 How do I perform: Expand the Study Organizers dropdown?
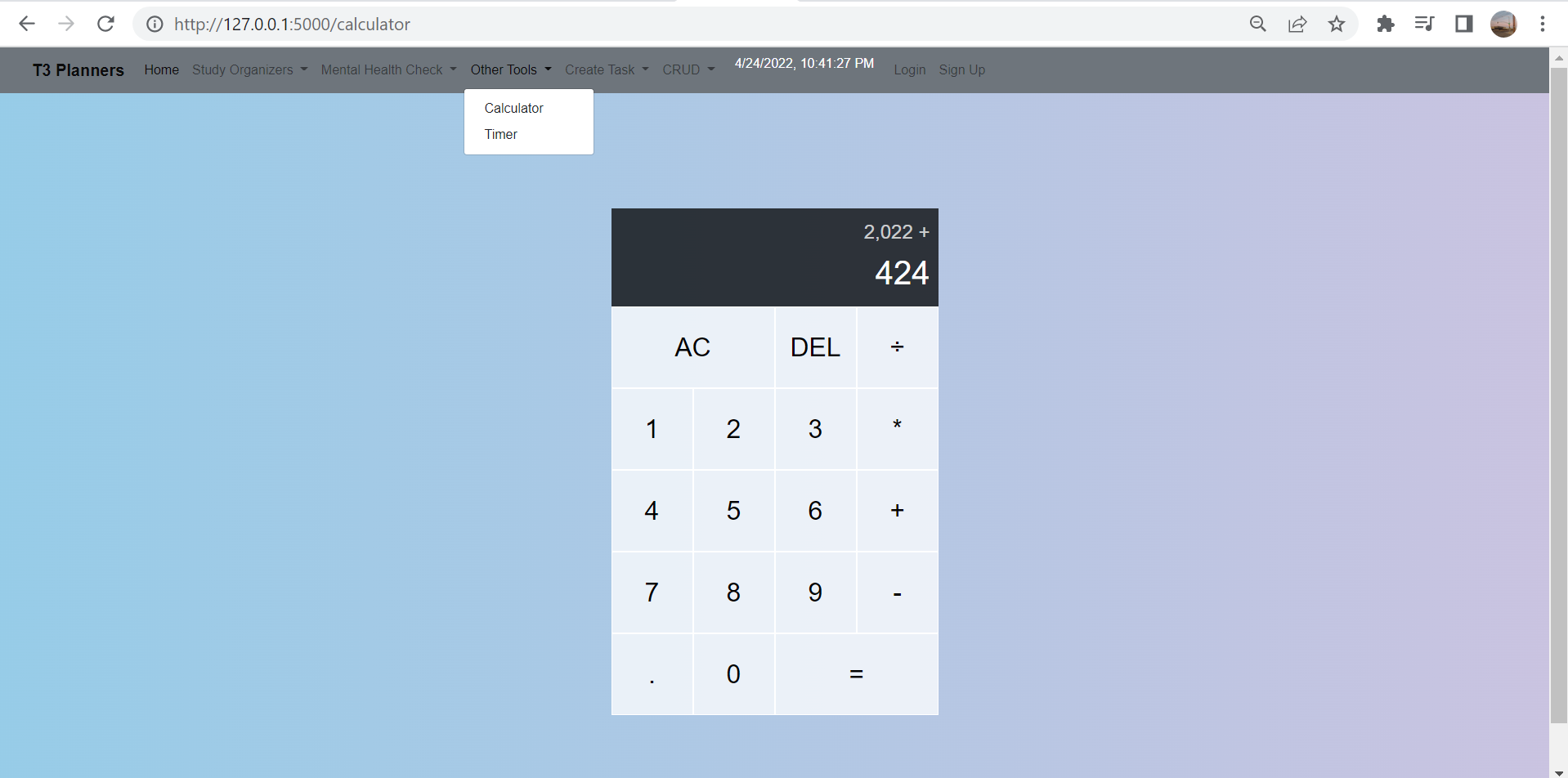249,70
